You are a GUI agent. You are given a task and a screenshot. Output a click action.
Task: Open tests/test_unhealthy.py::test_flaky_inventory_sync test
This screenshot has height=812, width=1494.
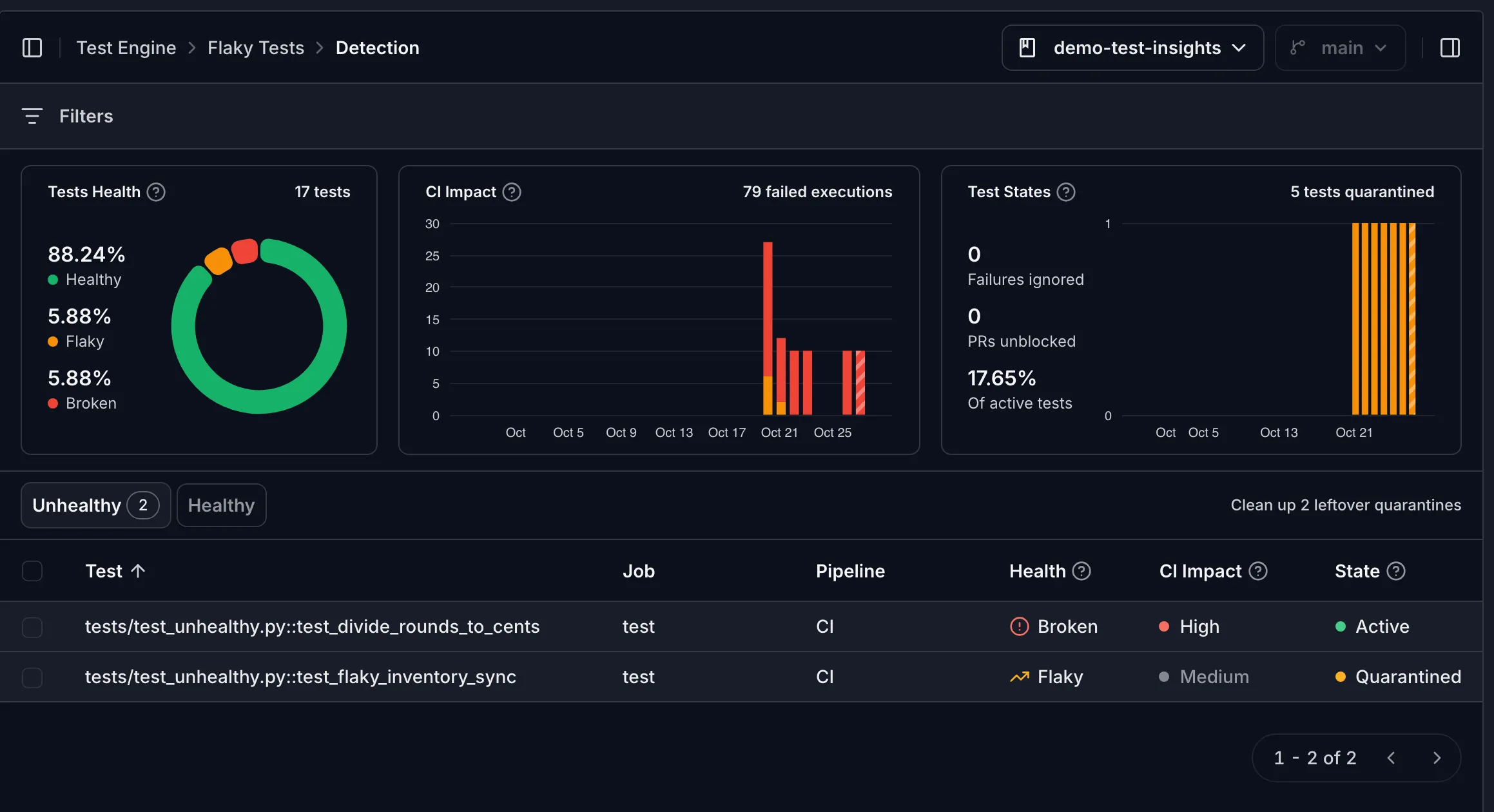pos(300,677)
